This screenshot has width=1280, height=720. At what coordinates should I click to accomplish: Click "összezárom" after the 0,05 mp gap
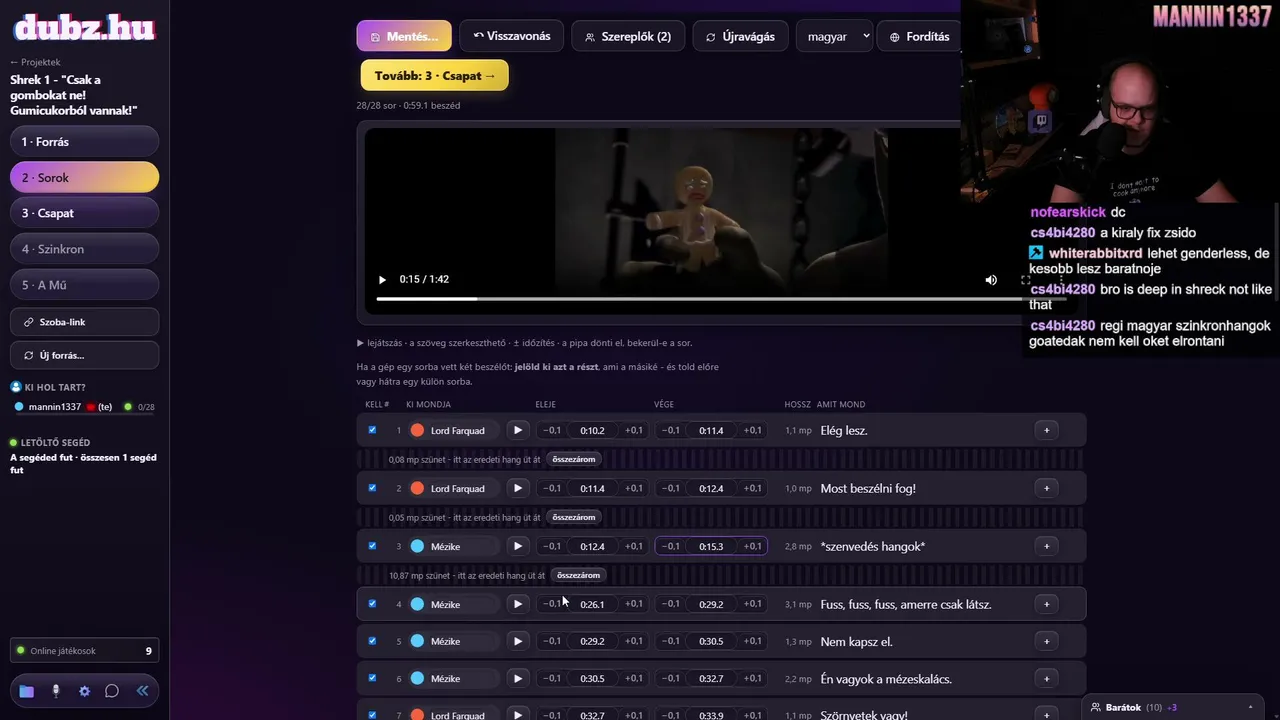(x=574, y=517)
